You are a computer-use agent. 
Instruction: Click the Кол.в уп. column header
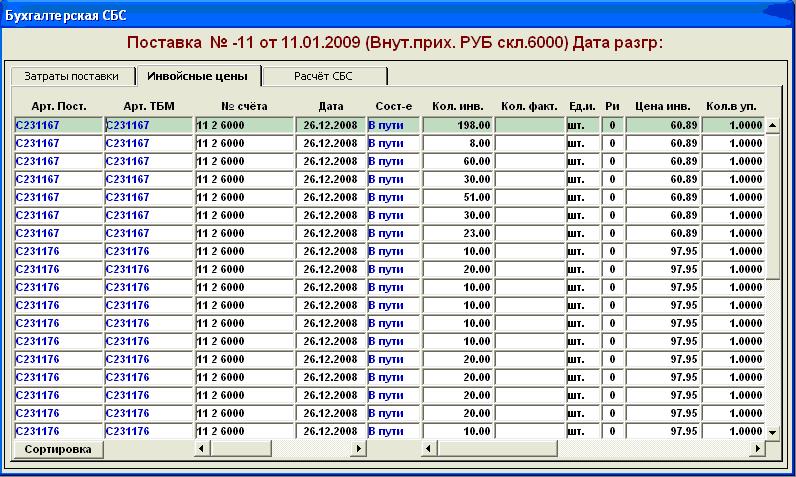tap(732, 107)
